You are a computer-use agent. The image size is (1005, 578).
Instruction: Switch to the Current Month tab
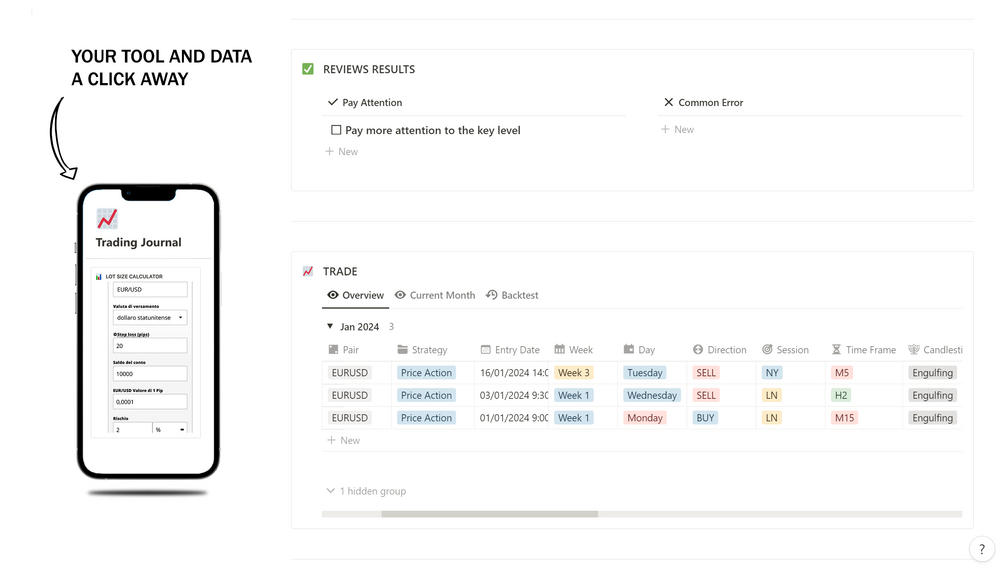[435, 295]
